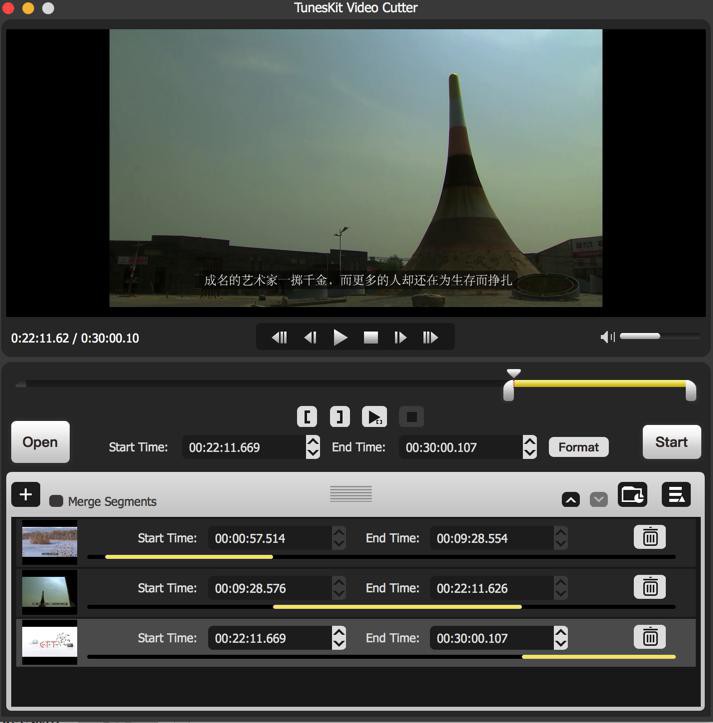Click the yellow selected range on timeline
Image resolution: width=713 pixels, height=723 pixels.
(x=600, y=384)
